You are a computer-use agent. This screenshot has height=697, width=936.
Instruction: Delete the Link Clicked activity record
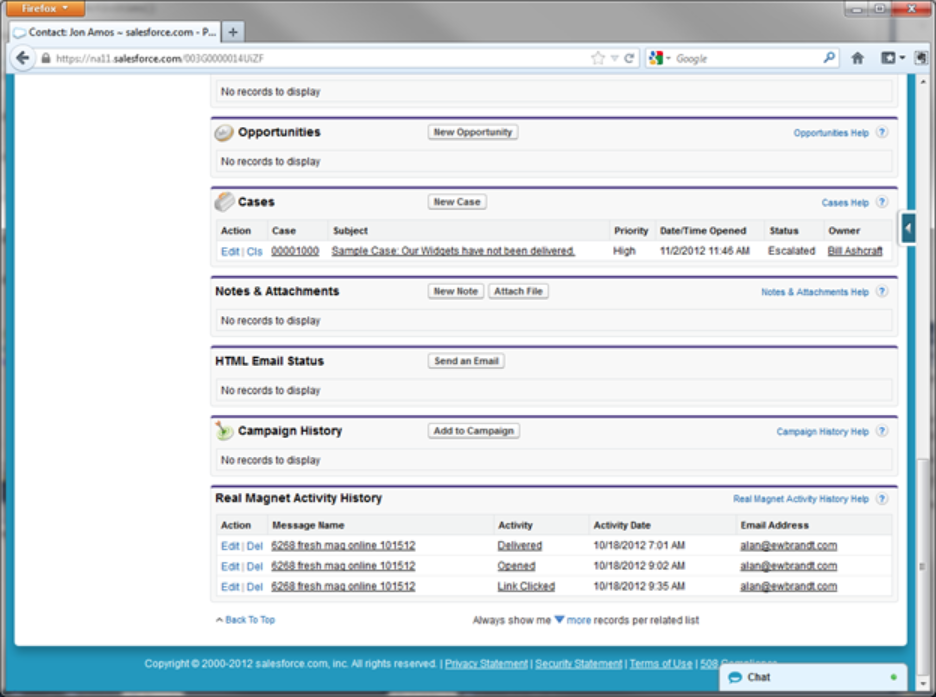255,587
